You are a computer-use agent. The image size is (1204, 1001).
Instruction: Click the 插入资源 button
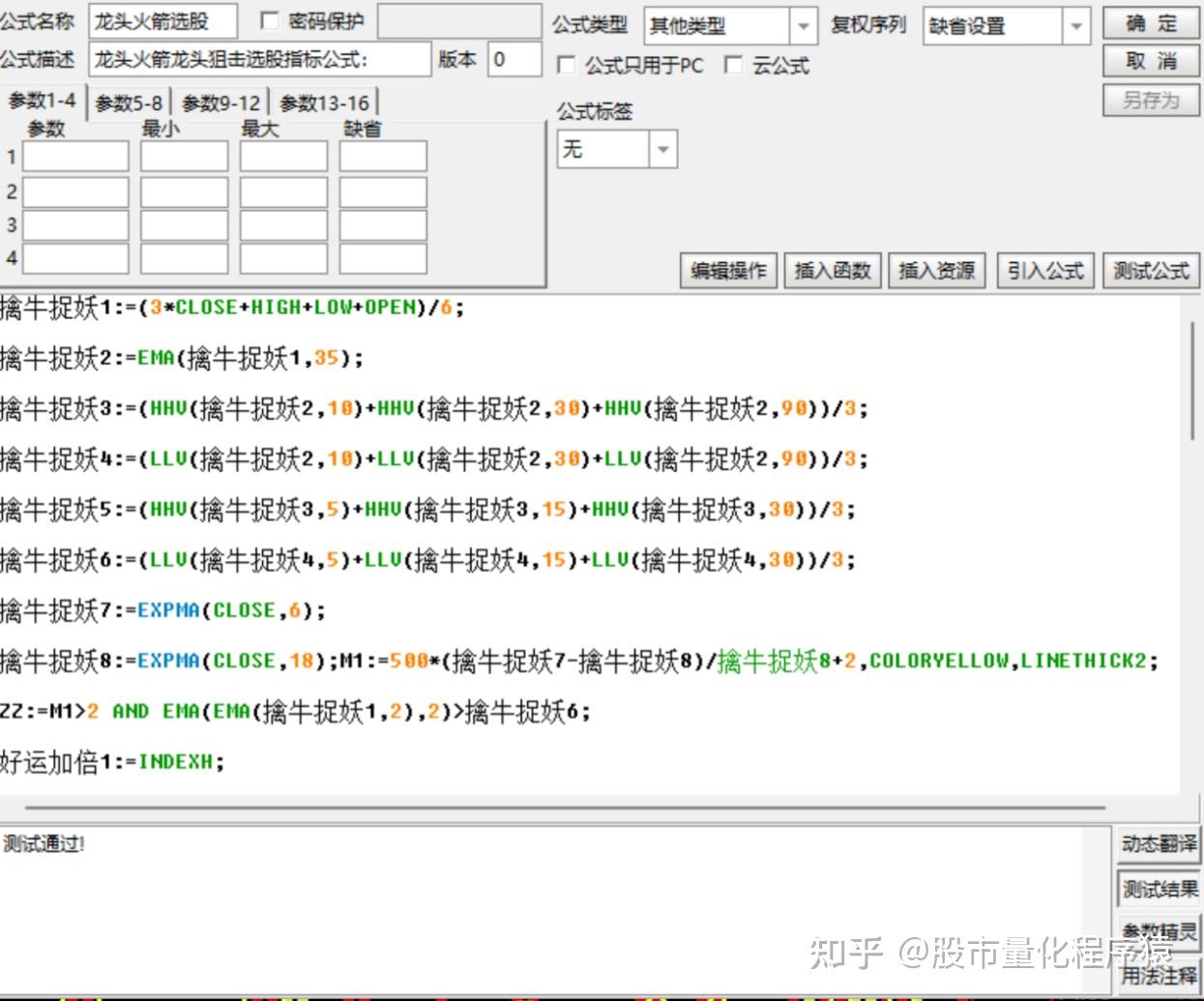(937, 271)
